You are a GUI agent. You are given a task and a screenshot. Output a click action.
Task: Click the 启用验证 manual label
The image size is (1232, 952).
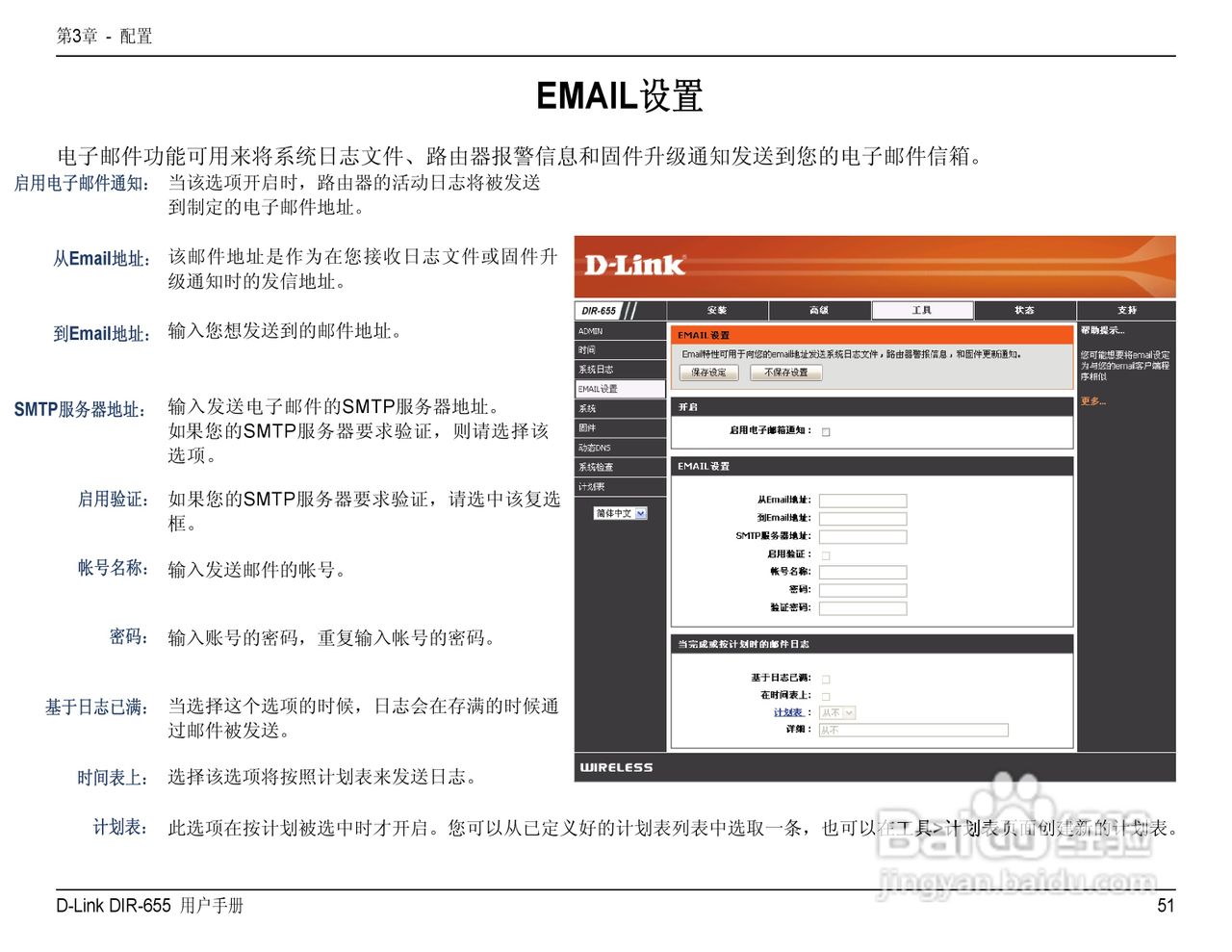114,499
